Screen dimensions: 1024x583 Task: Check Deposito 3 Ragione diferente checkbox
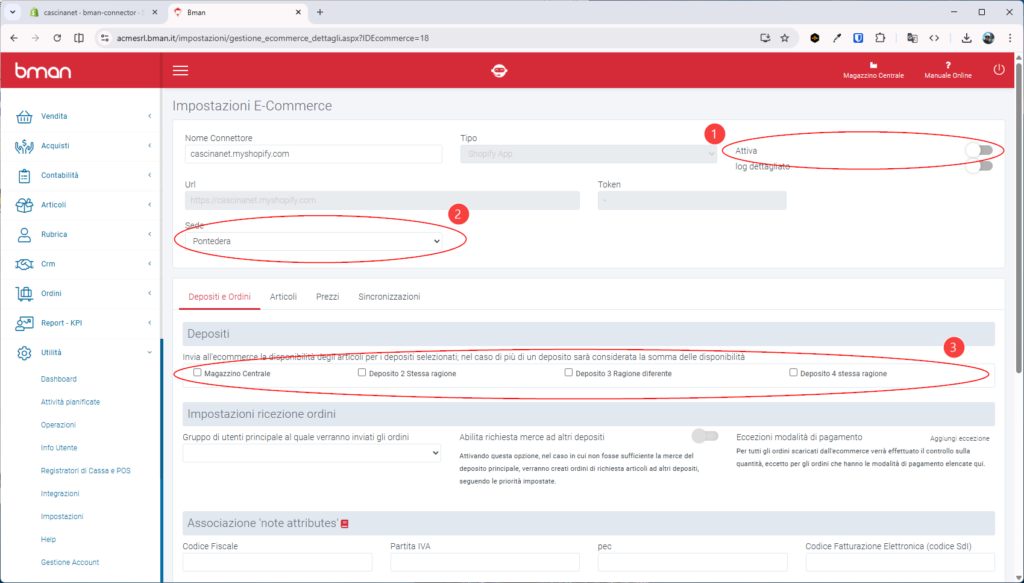coord(568,373)
